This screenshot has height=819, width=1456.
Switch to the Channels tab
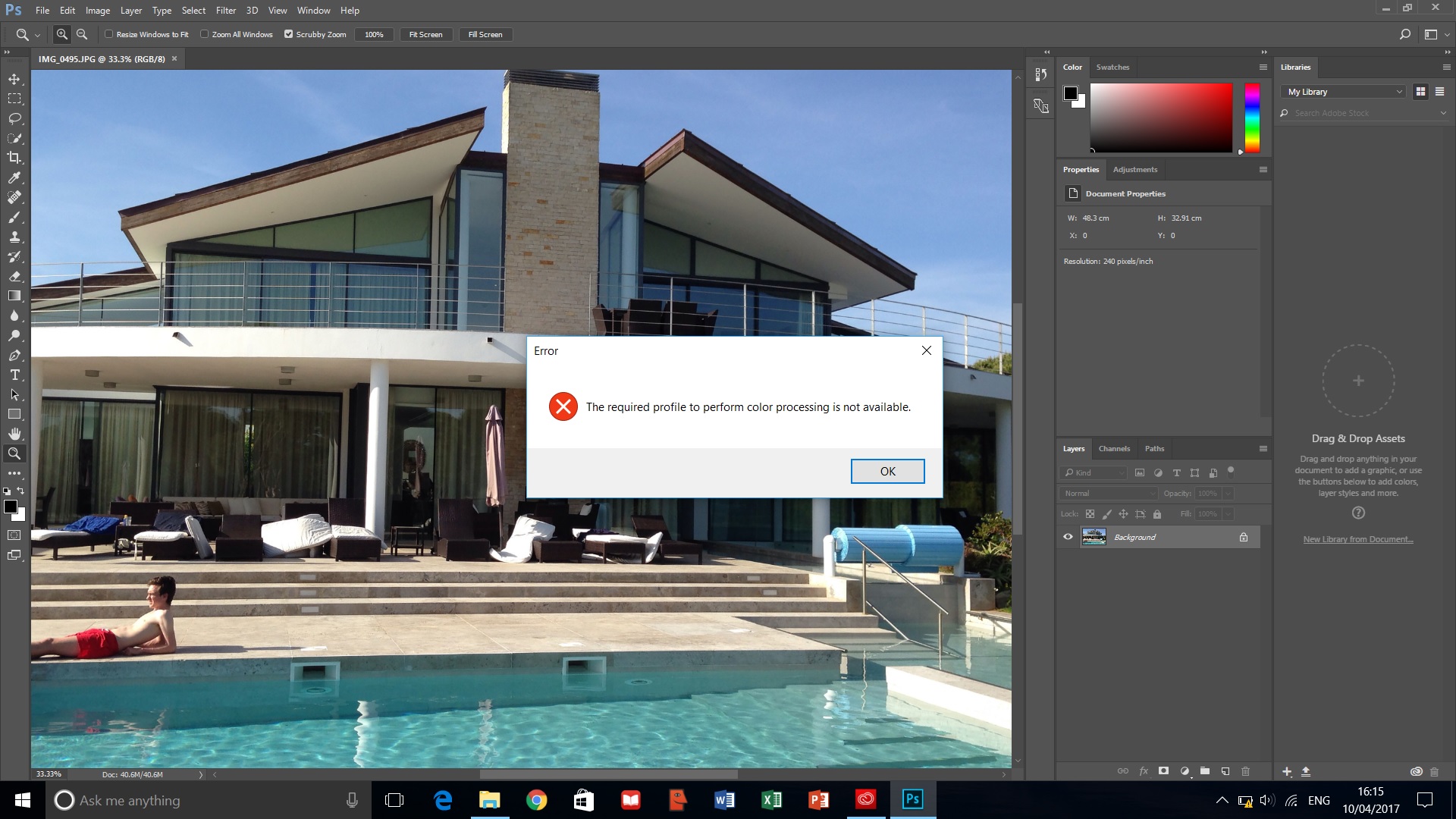tap(1113, 448)
